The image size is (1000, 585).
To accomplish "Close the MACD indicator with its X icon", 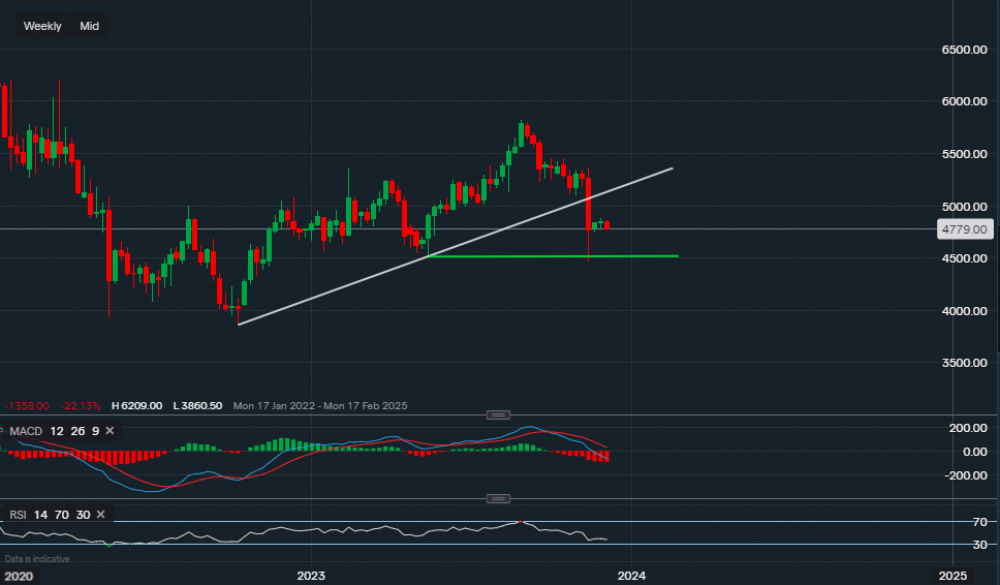I will [x=109, y=431].
